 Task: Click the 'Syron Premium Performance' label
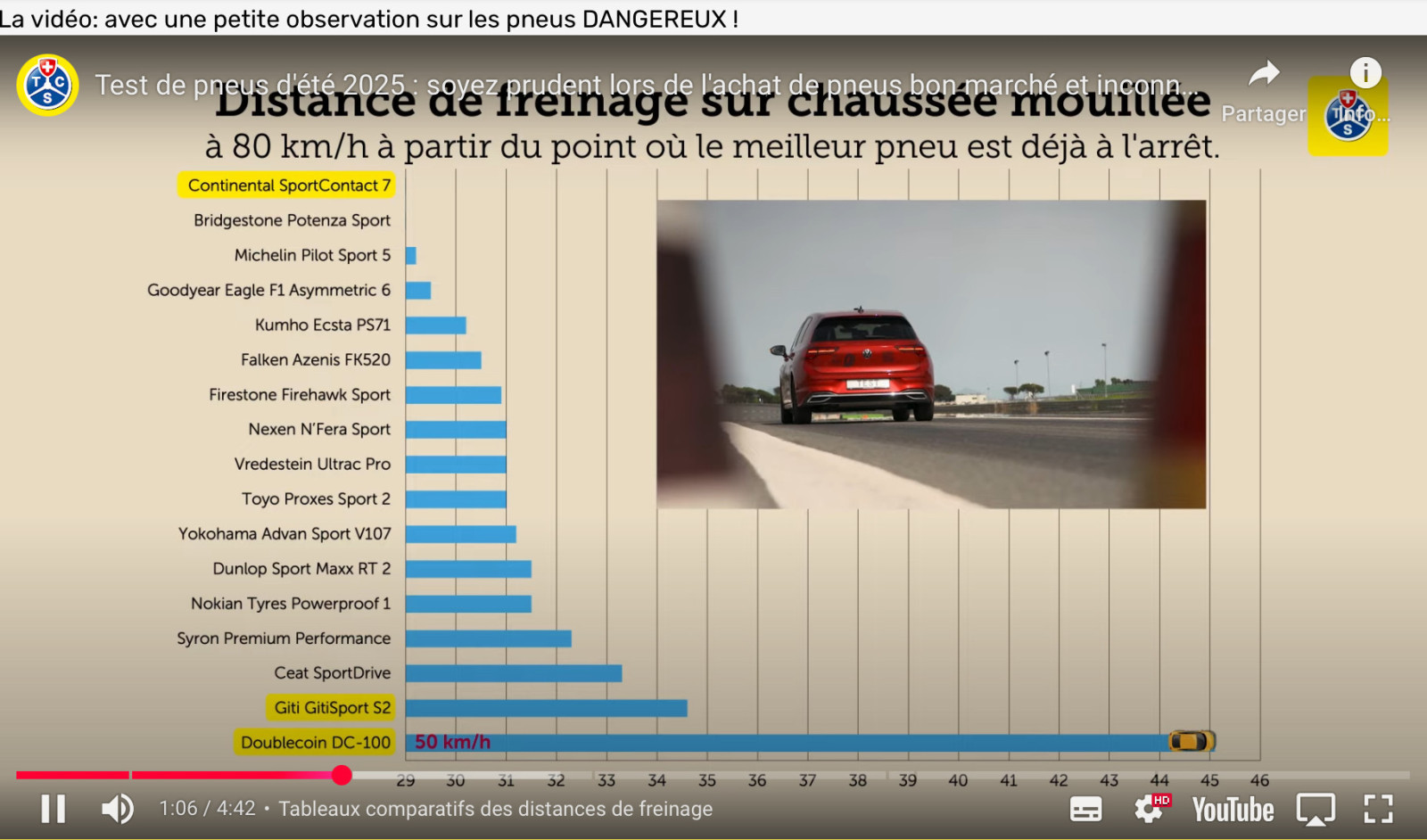(284, 638)
